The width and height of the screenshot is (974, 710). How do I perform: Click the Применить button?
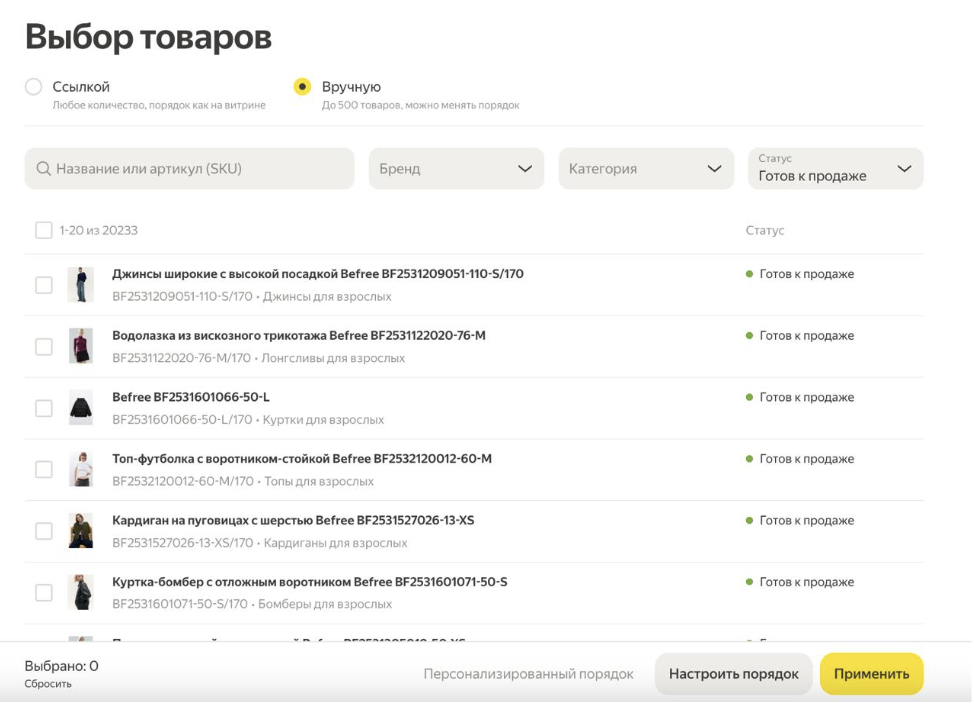(872, 674)
